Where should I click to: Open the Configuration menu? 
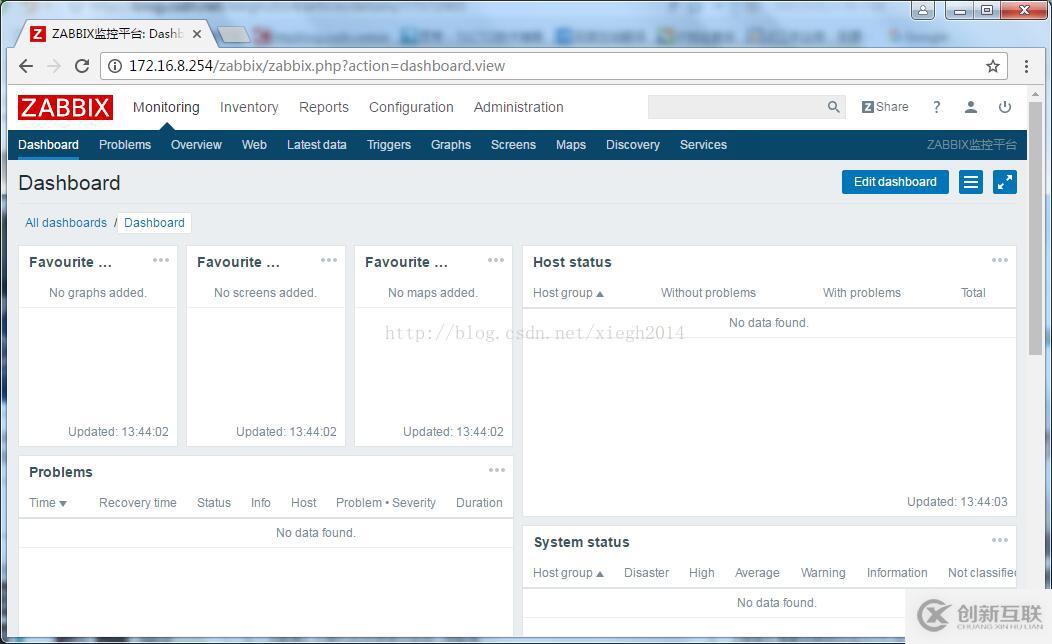tap(411, 107)
